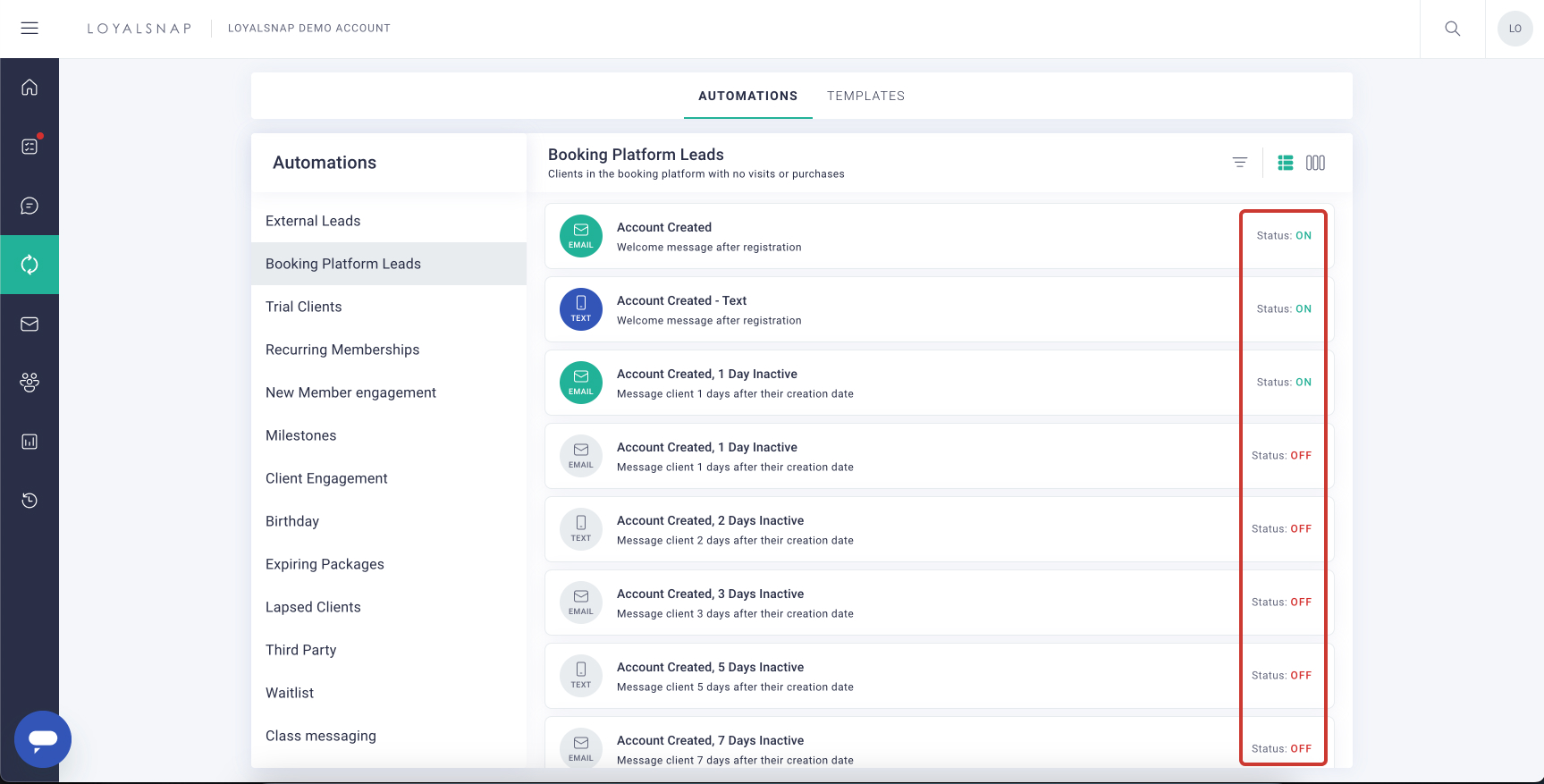The height and width of the screenshot is (784, 1544).
Task: Switch to the Templates tab
Action: (x=865, y=96)
